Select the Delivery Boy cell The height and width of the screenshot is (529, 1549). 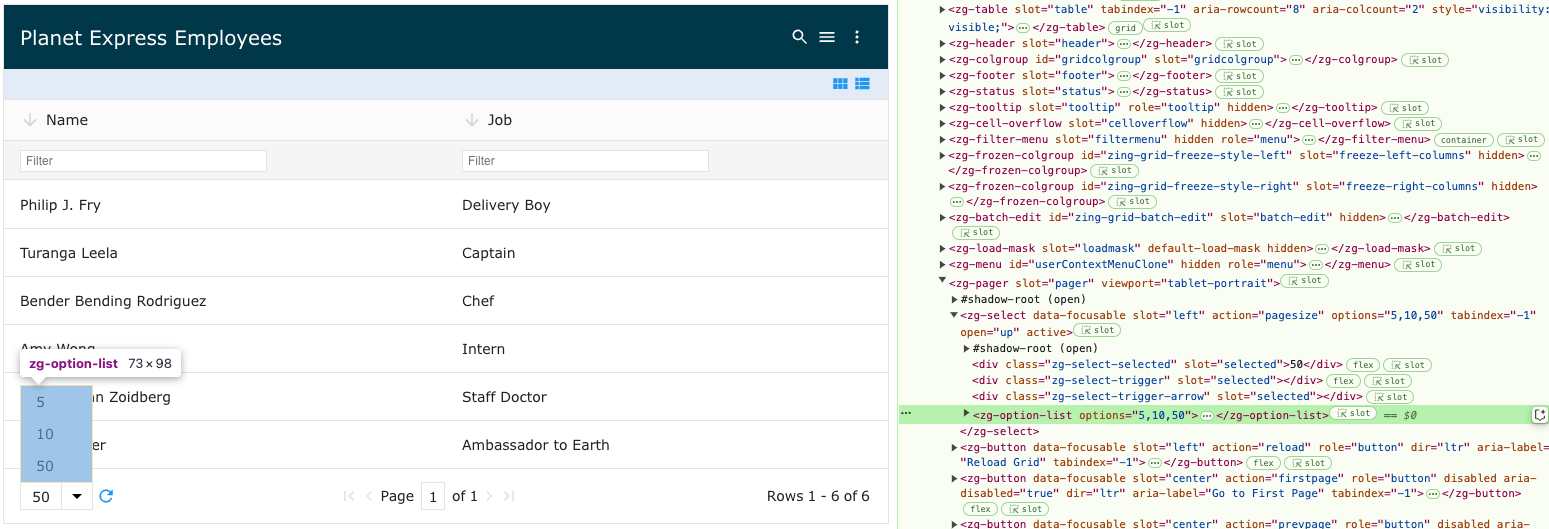click(x=667, y=205)
